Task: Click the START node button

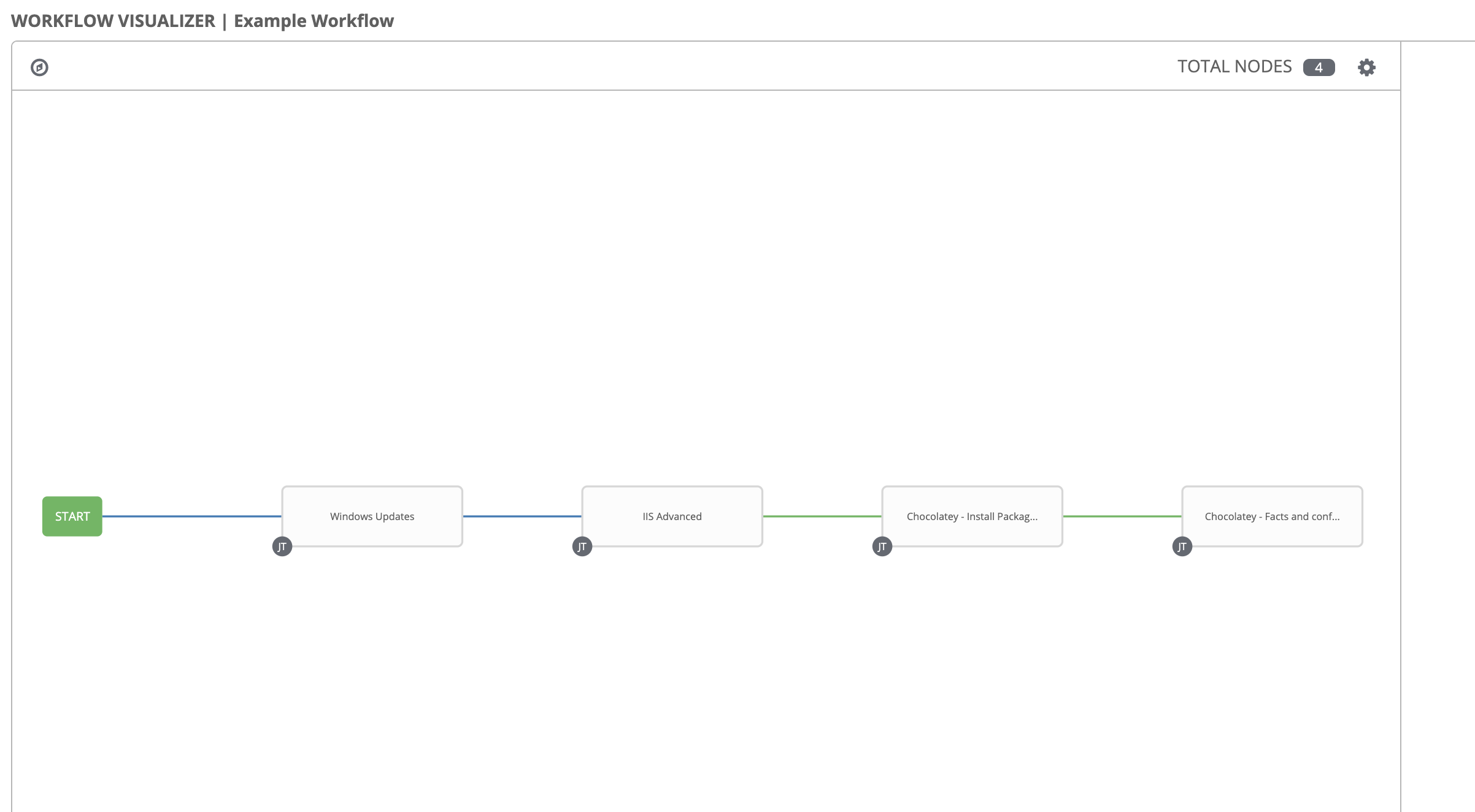Action: [x=72, y=516]
